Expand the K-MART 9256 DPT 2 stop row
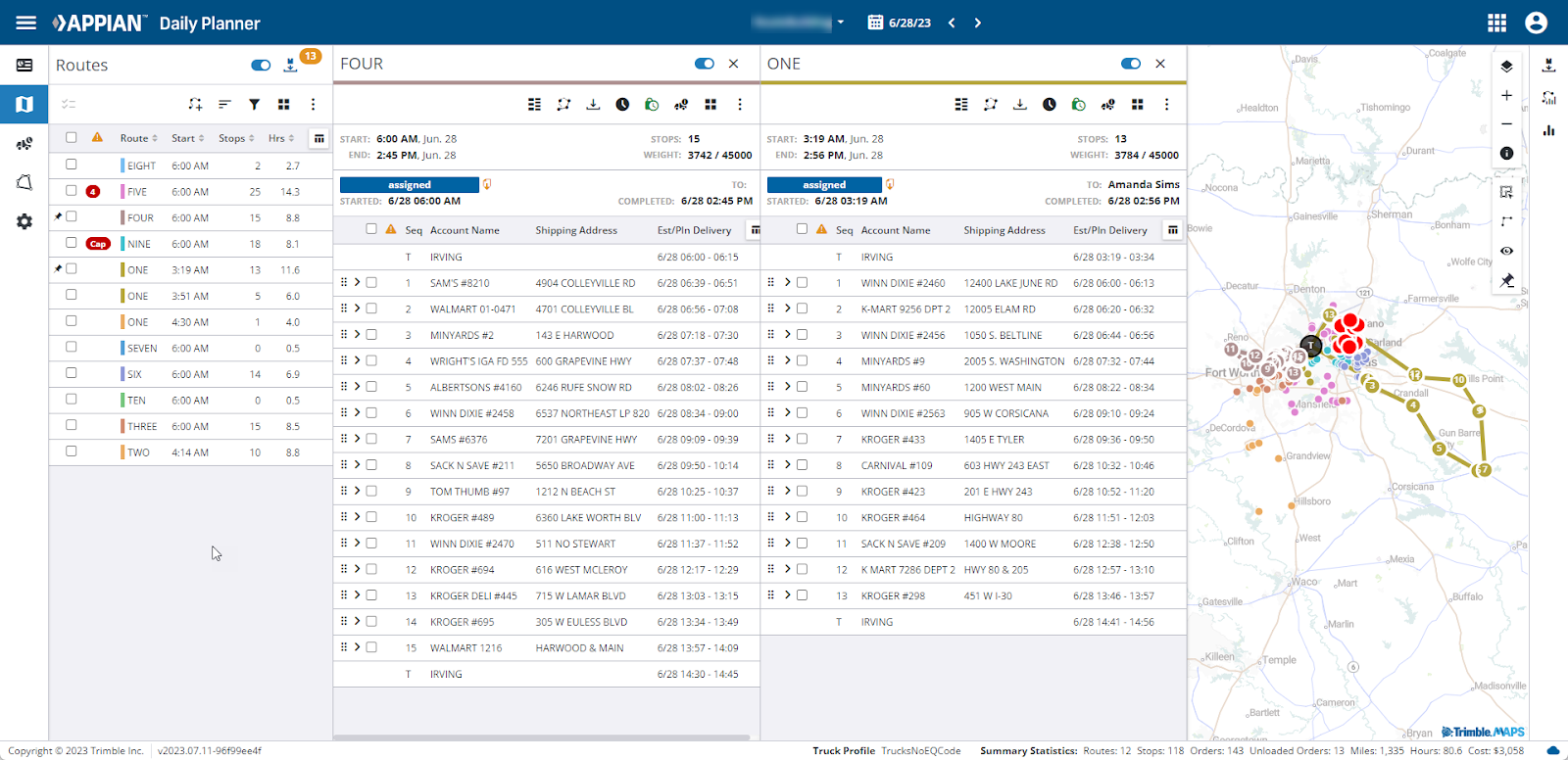The width and height of the screenshot is (1568, 760). pos(787,308)
